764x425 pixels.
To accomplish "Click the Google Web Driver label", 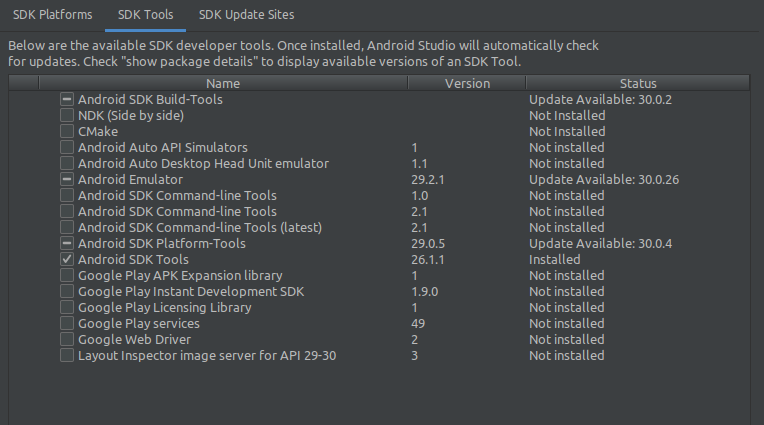I will 134,339.
